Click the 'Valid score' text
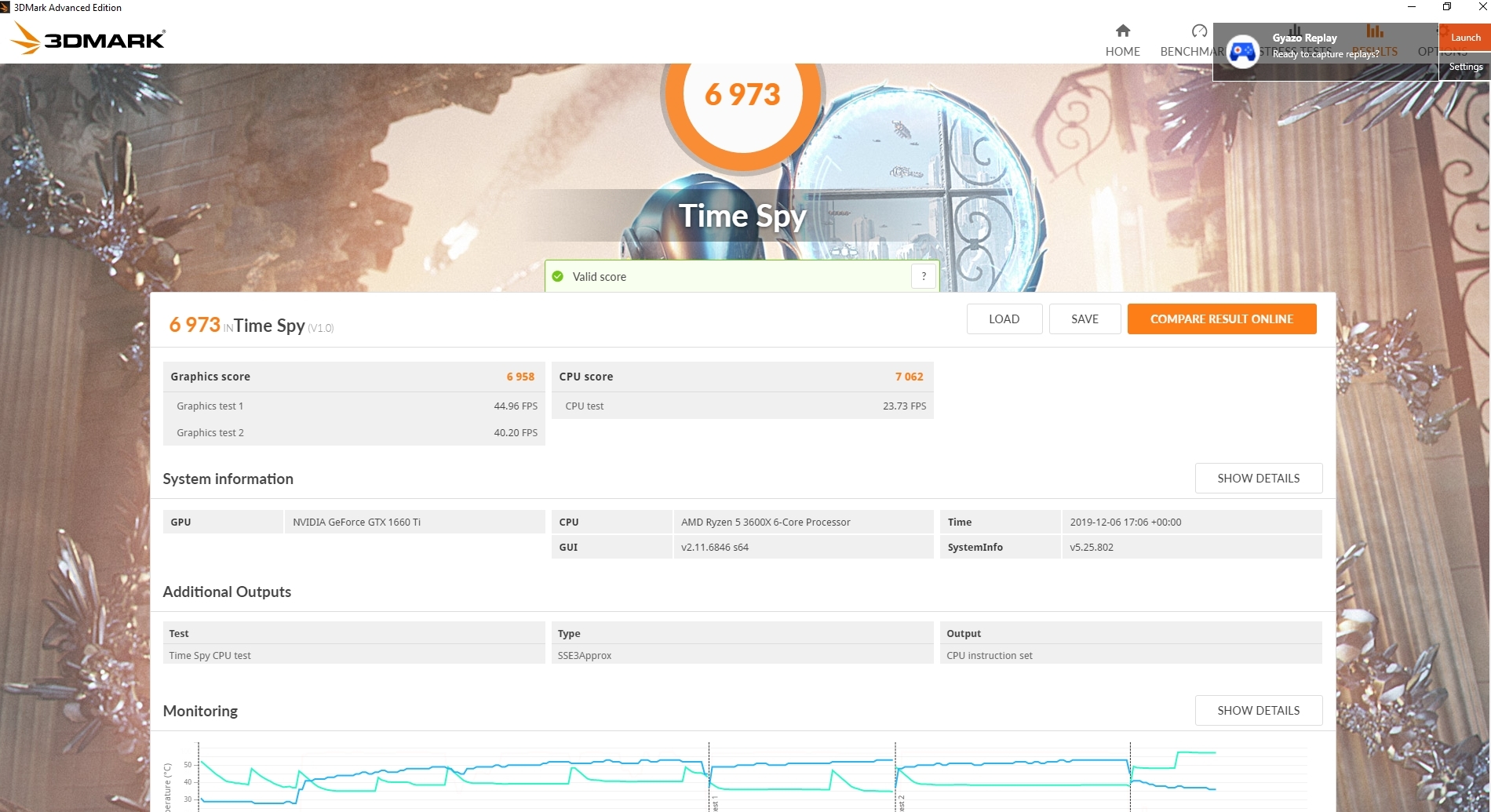The height and width of the screenshot is (812, 1491). [x=600, y=277]
